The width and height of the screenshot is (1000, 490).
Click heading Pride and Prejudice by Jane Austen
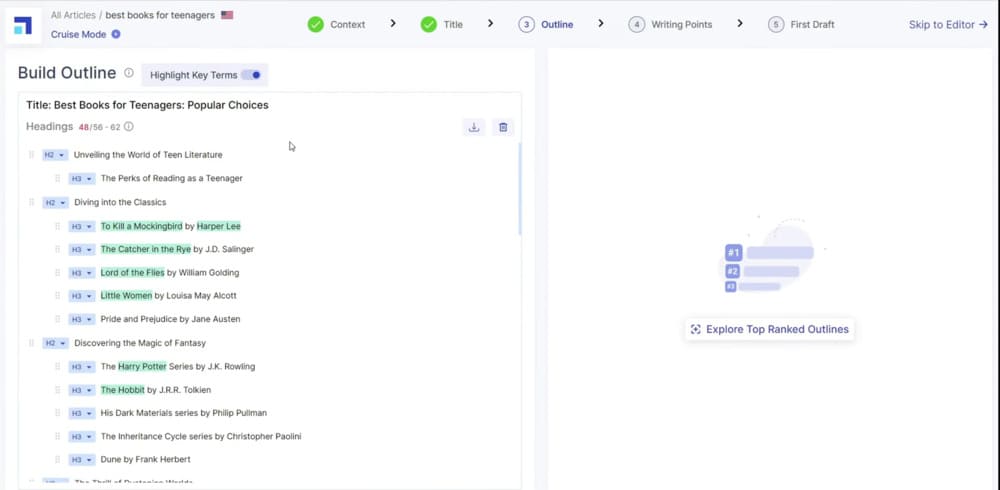[x=170, y=319]
